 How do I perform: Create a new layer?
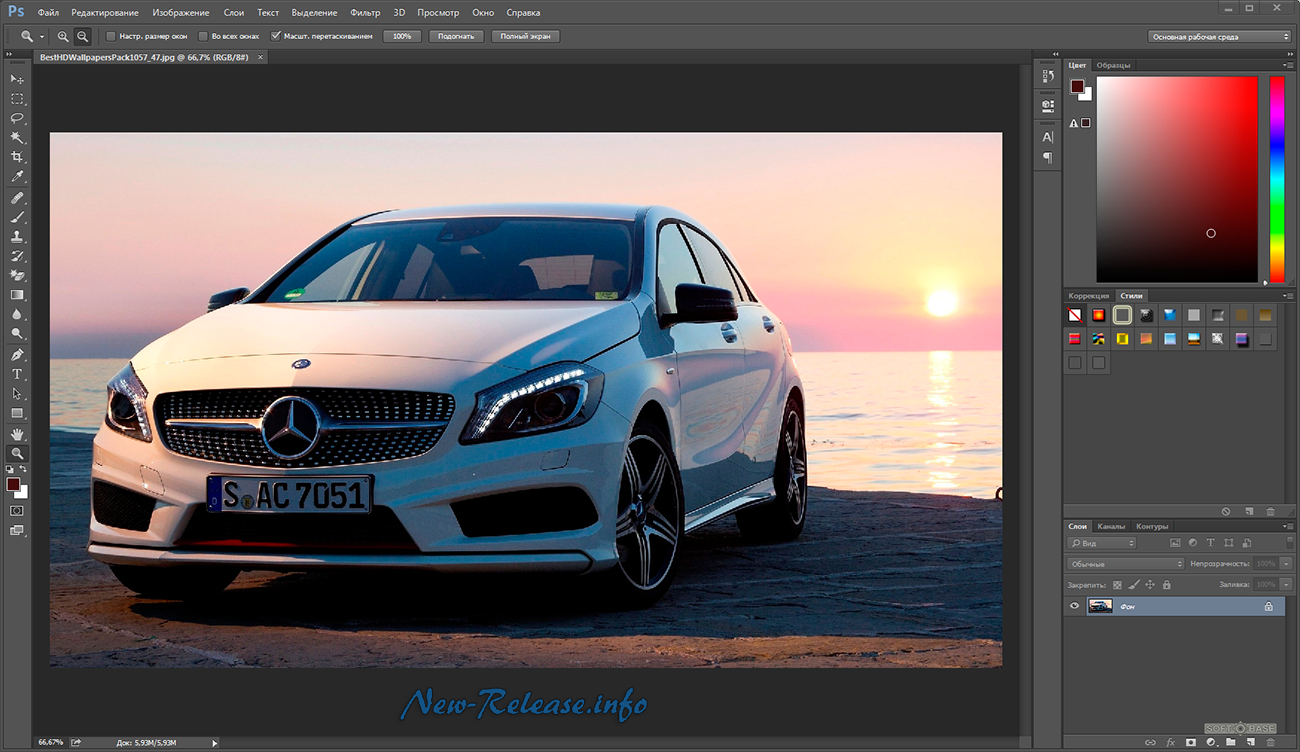[1251, 743]
